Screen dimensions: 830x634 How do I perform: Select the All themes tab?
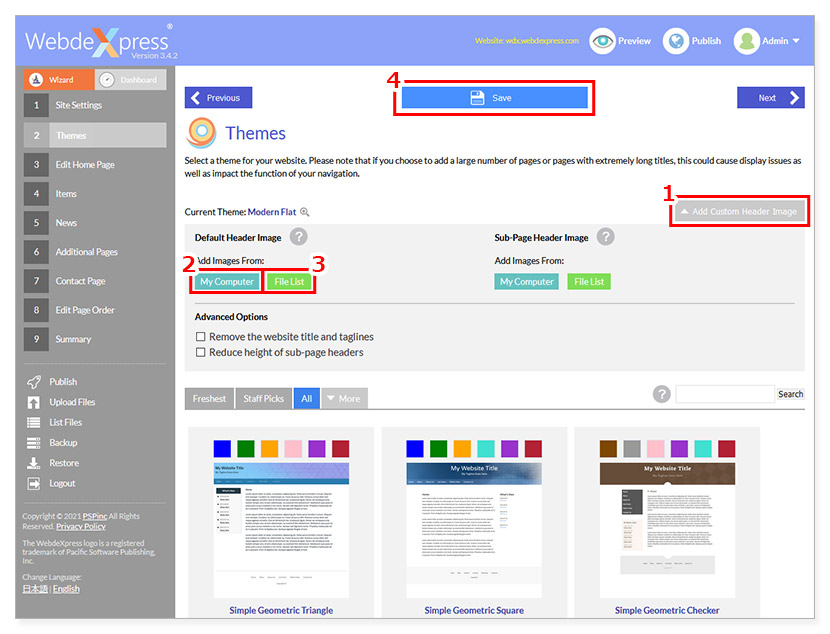click(x=306, y=398)
